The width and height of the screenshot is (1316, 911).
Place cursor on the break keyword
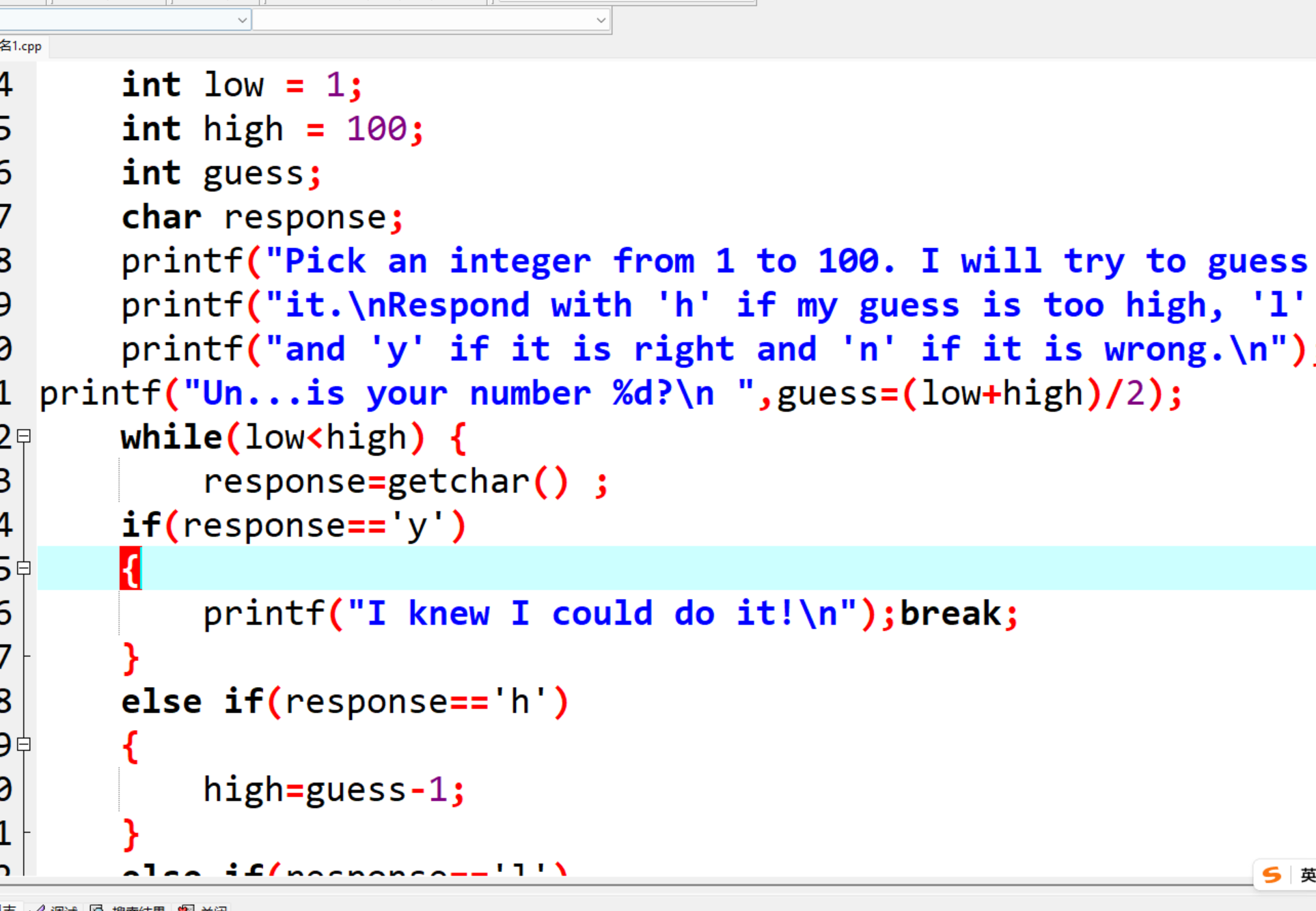pyautogui.click(x=950, y=613)
